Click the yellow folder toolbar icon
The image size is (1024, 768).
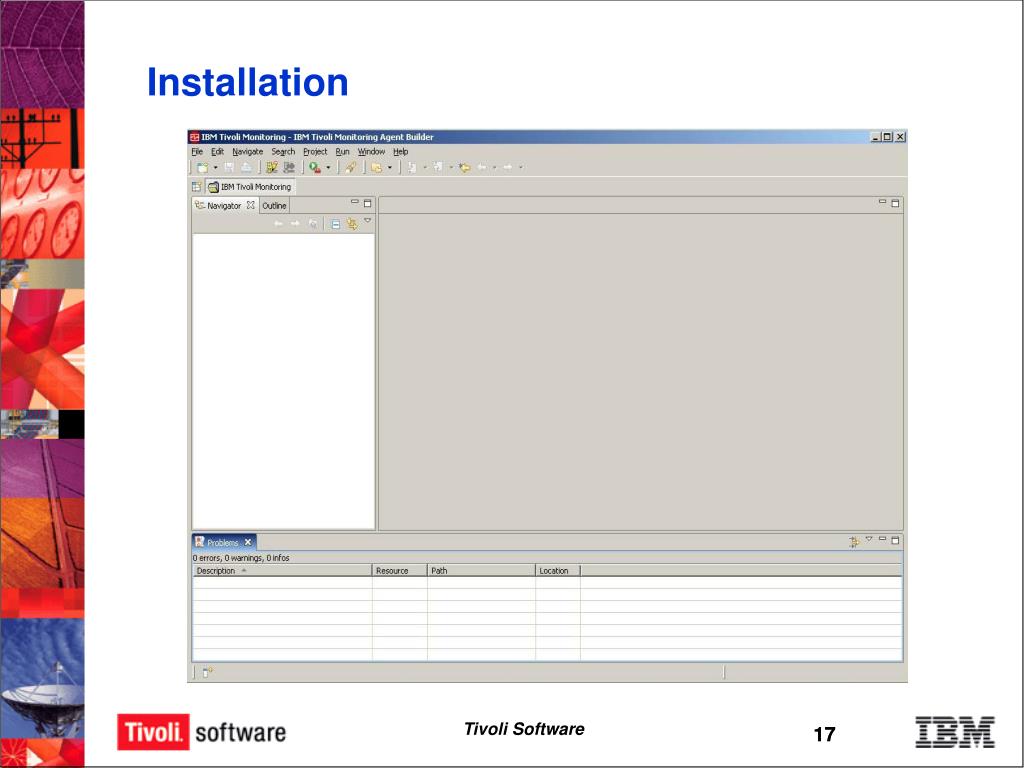(x=376, y=168)
